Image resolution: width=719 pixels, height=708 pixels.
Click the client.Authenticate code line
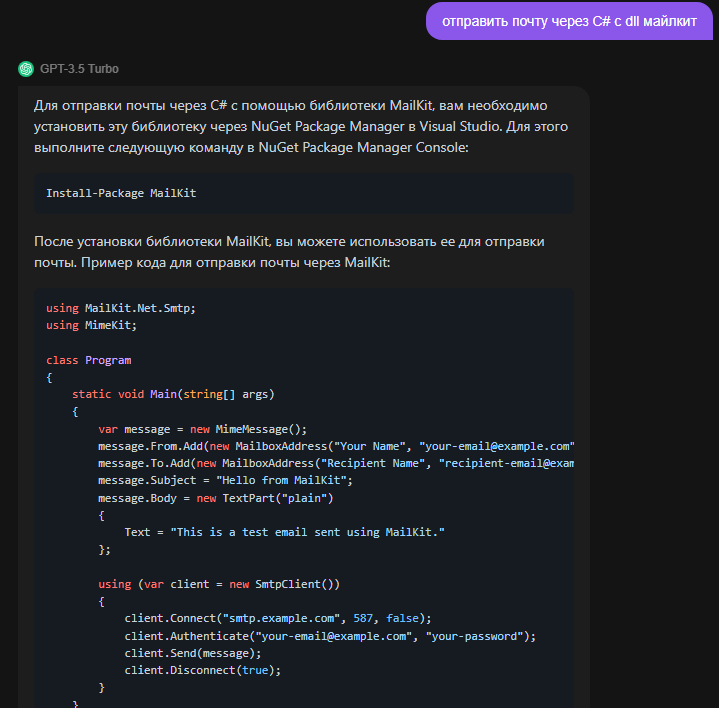click(330, 636)
